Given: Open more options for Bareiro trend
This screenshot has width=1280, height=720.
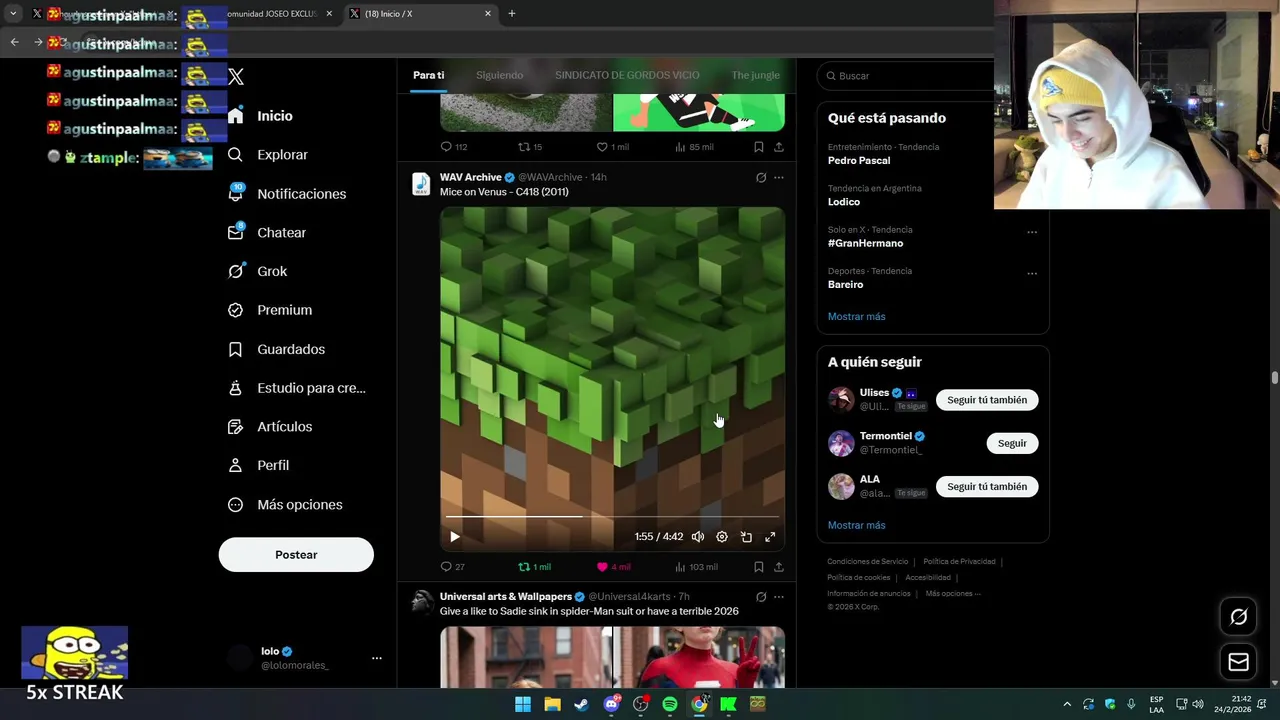Looking at the screenshot, I should 1032,273.
